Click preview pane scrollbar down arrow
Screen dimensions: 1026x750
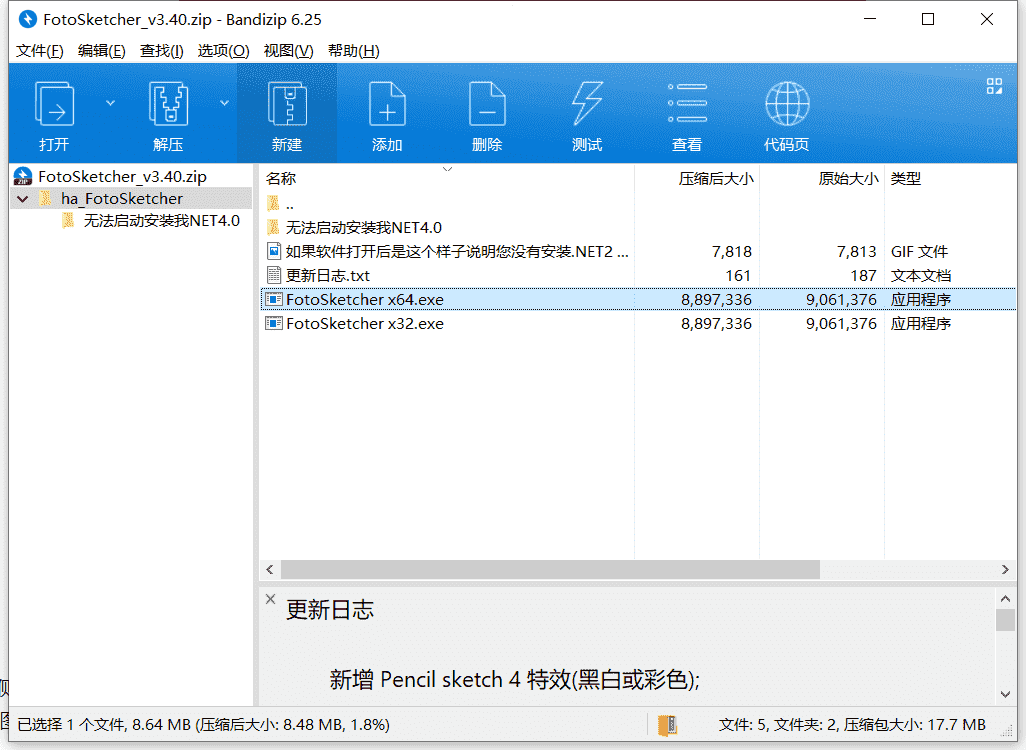click(1006, 694)
